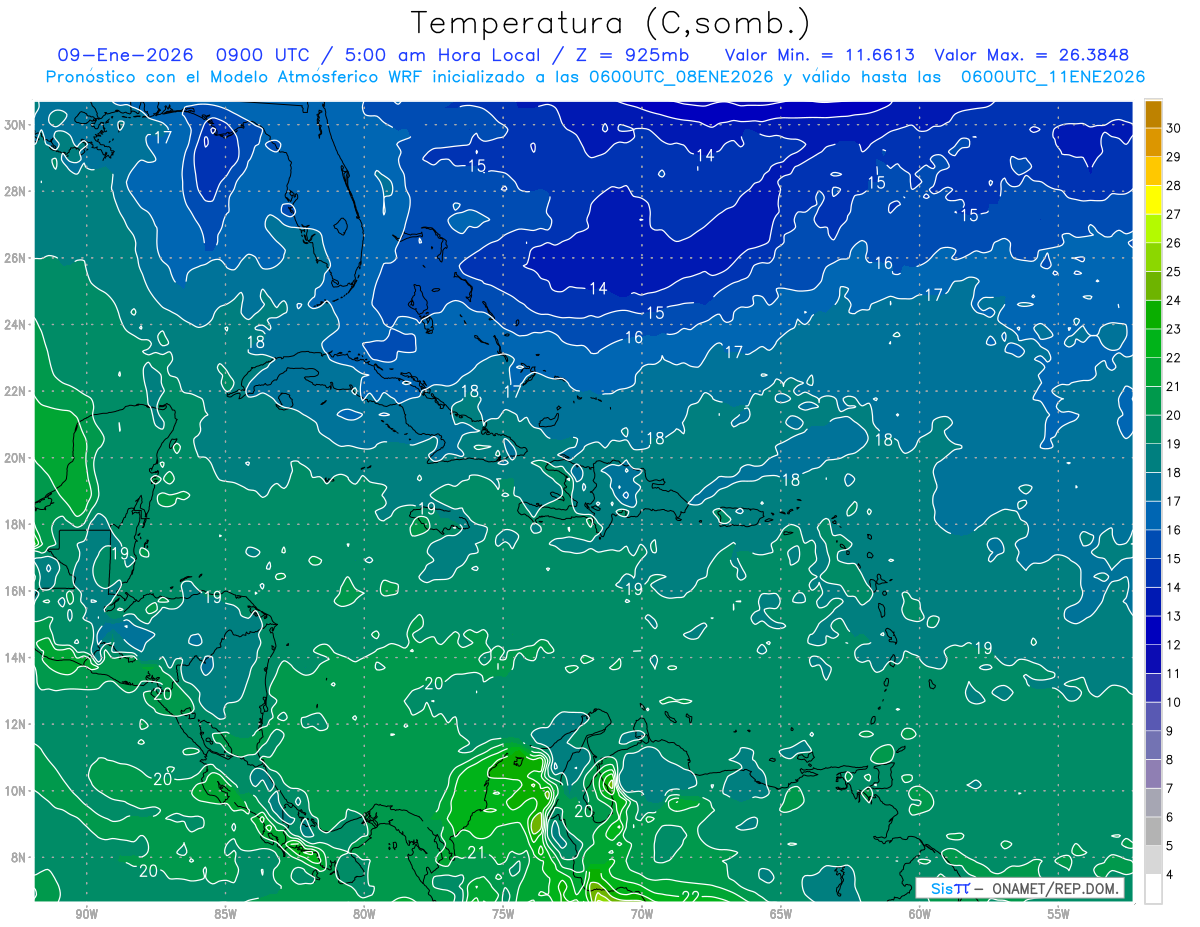Click the init time '0600UTC_08ENE2026'
Viewport: 1200px width, 927px height.
click(x=681, y=77)
